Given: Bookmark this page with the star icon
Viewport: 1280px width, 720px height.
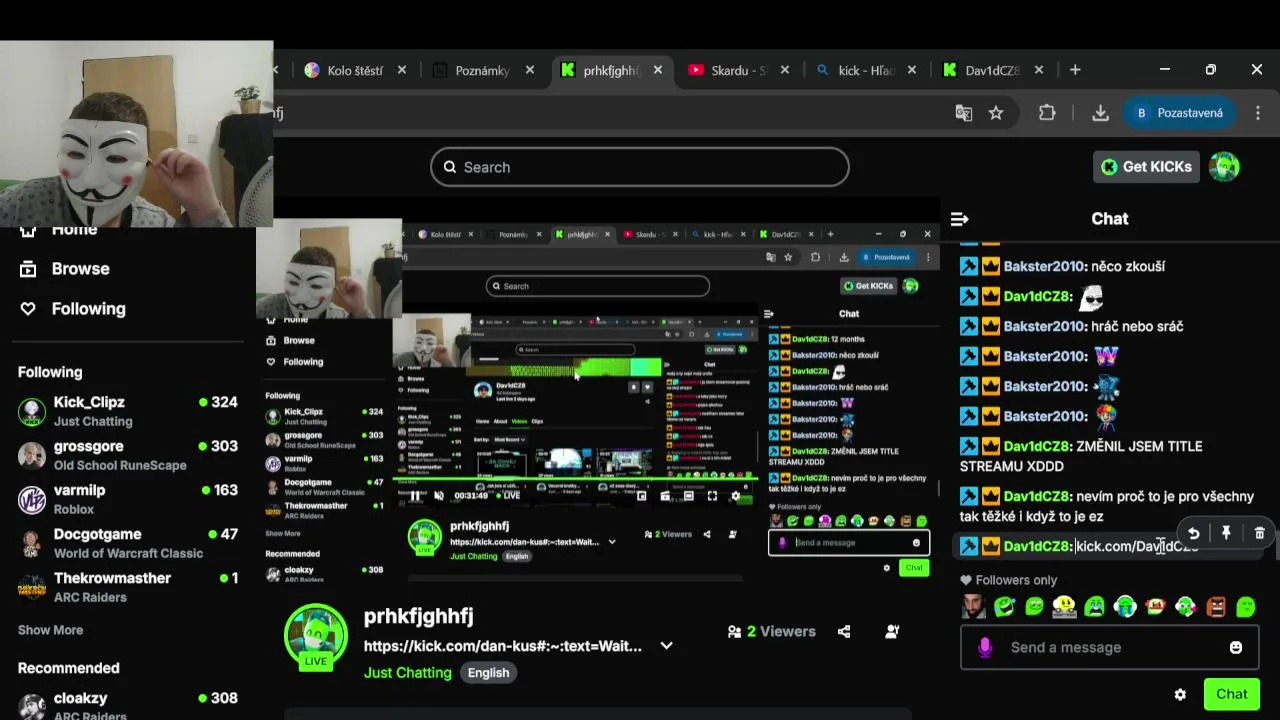Looking at the screenshot, I should tap(996, 113).
